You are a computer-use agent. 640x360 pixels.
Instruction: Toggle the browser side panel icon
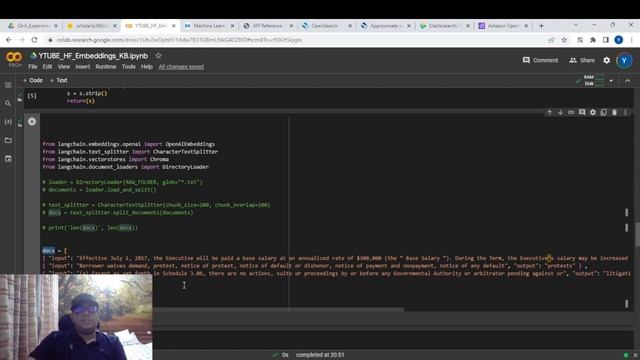click(x=606, y=40)
